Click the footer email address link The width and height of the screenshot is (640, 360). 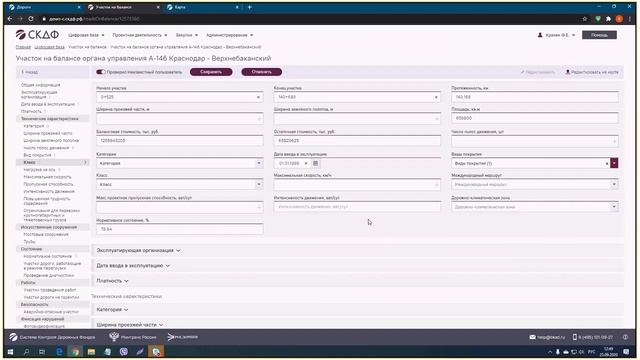pos(547,337)
